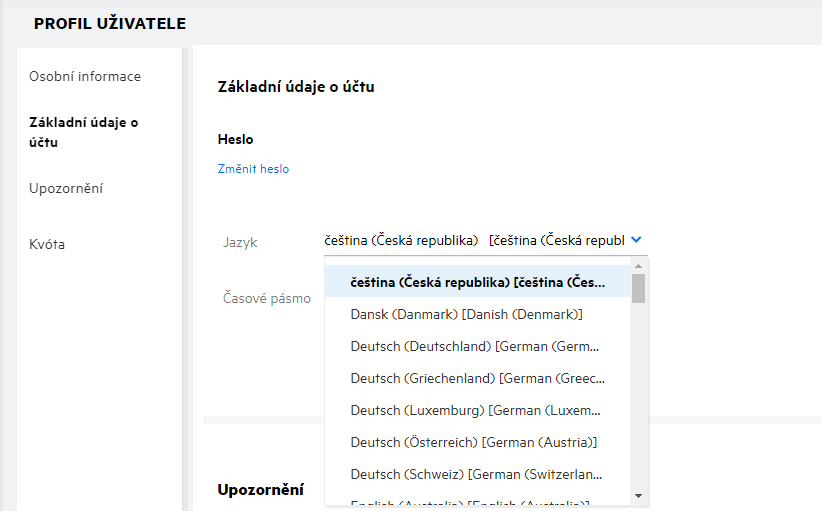Select Deutsch (Schweiz) from the list
Screen dimensions: 822x511
point(477,474)
